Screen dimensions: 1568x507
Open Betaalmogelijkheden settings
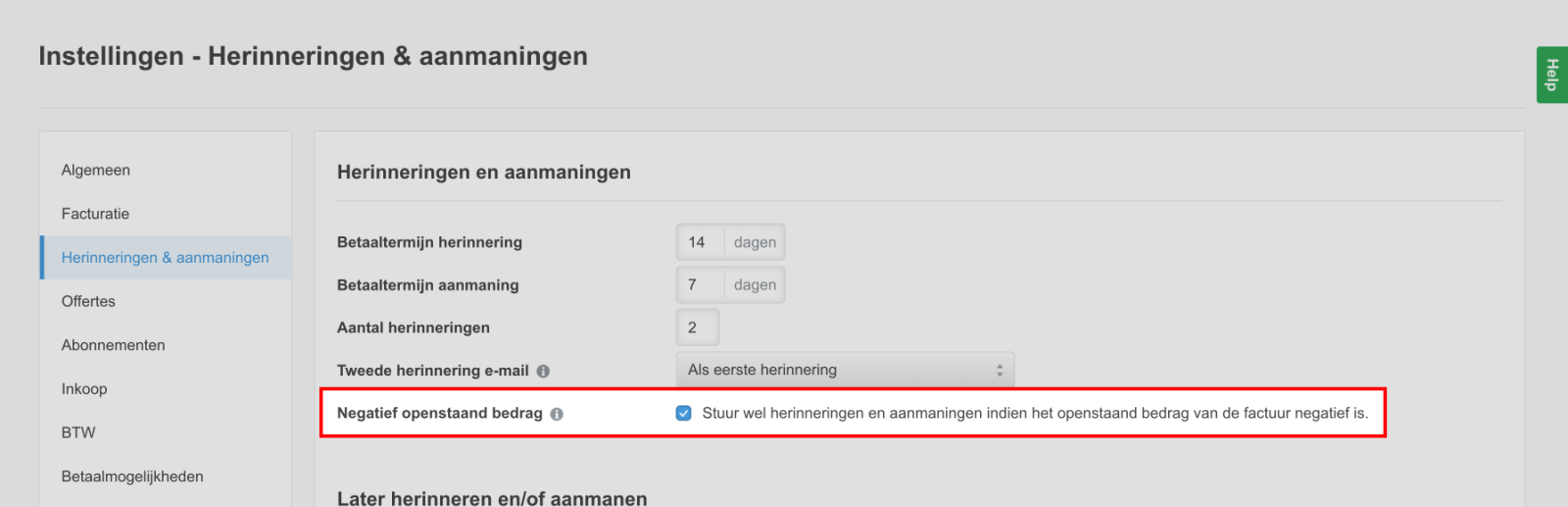[x=132, y=477]
